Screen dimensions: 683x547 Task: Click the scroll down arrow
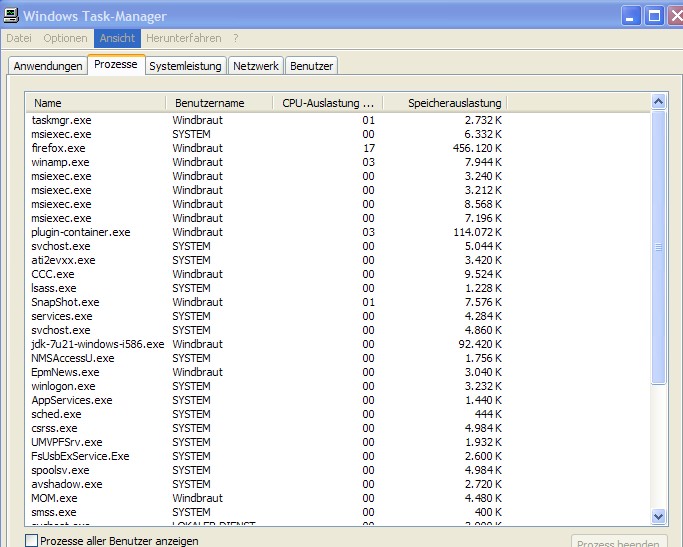pyautogui.click(x=658, y=517)
